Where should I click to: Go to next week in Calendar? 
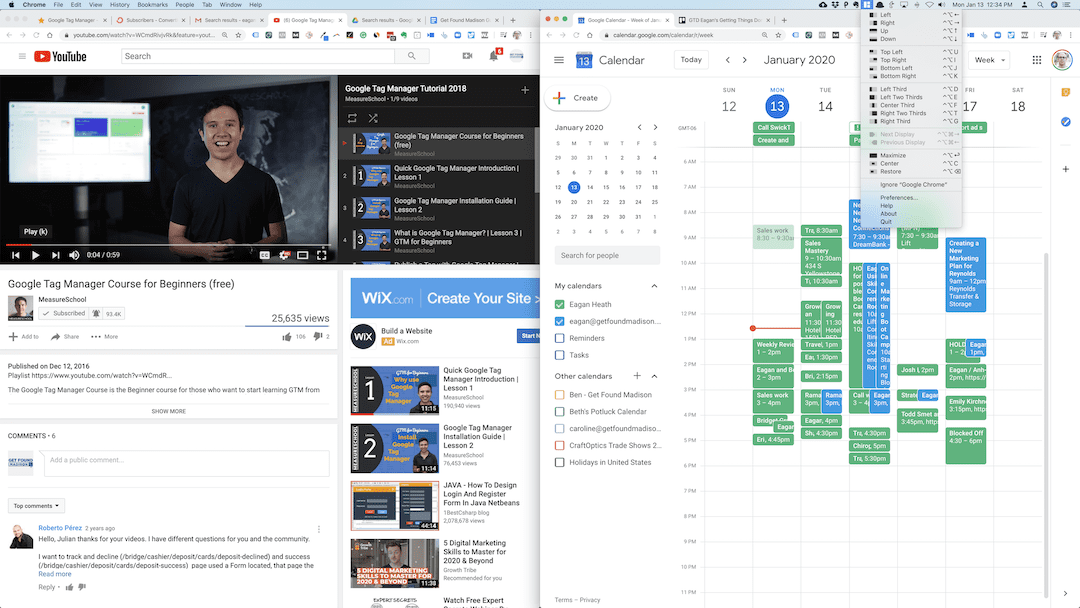745,60
